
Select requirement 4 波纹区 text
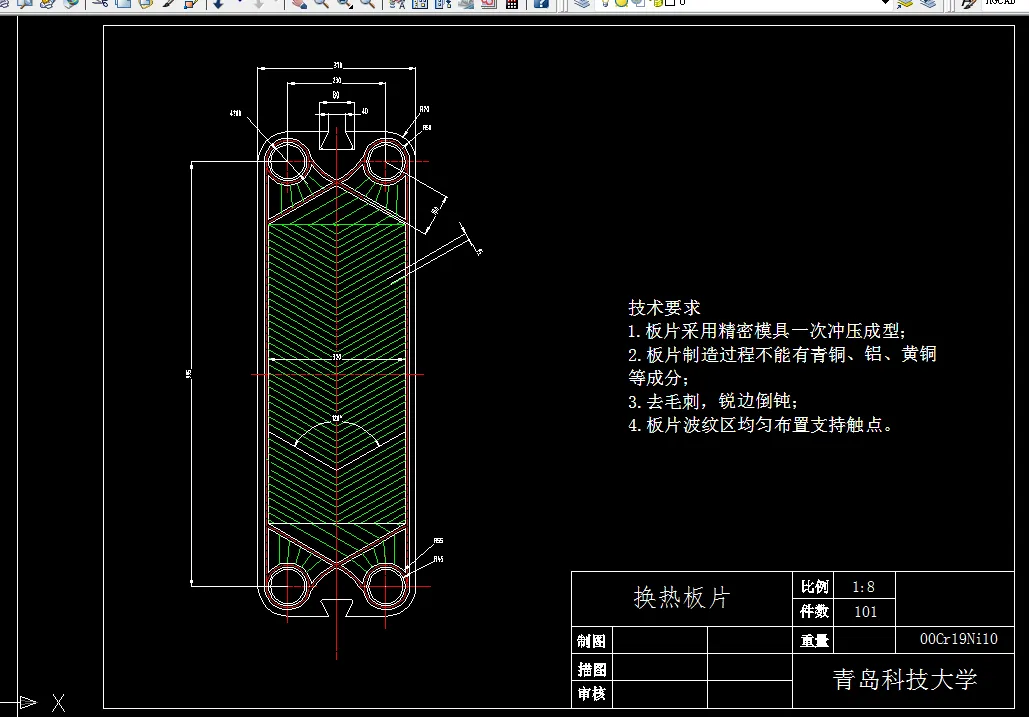pyautogui.click(x=761, y=424)
